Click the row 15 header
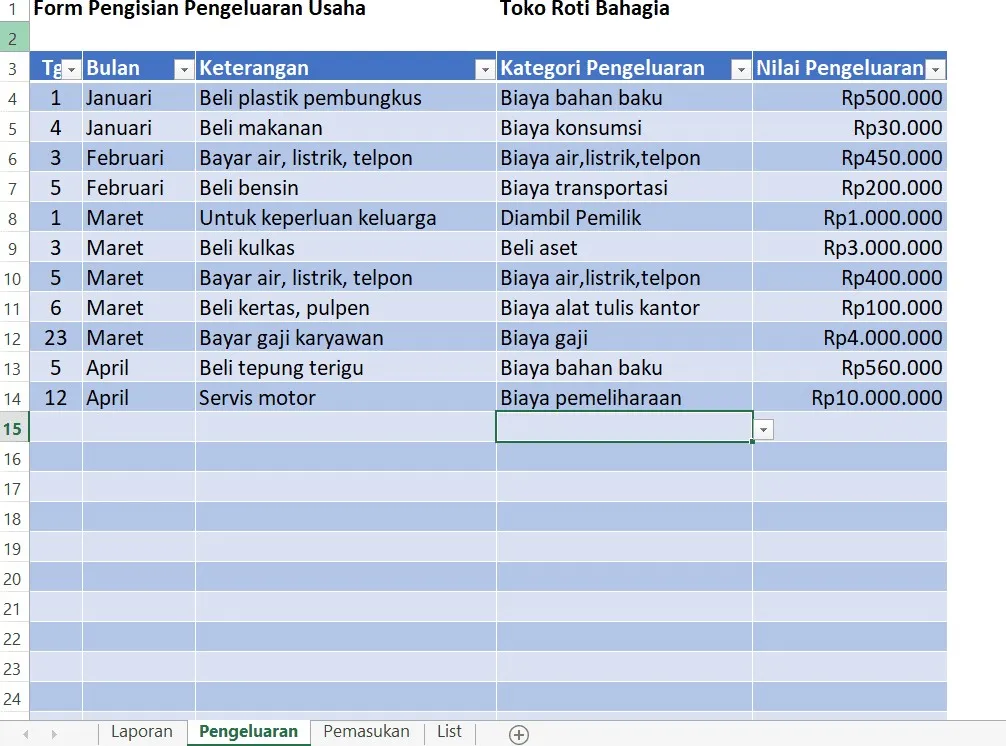 (14, 428)
